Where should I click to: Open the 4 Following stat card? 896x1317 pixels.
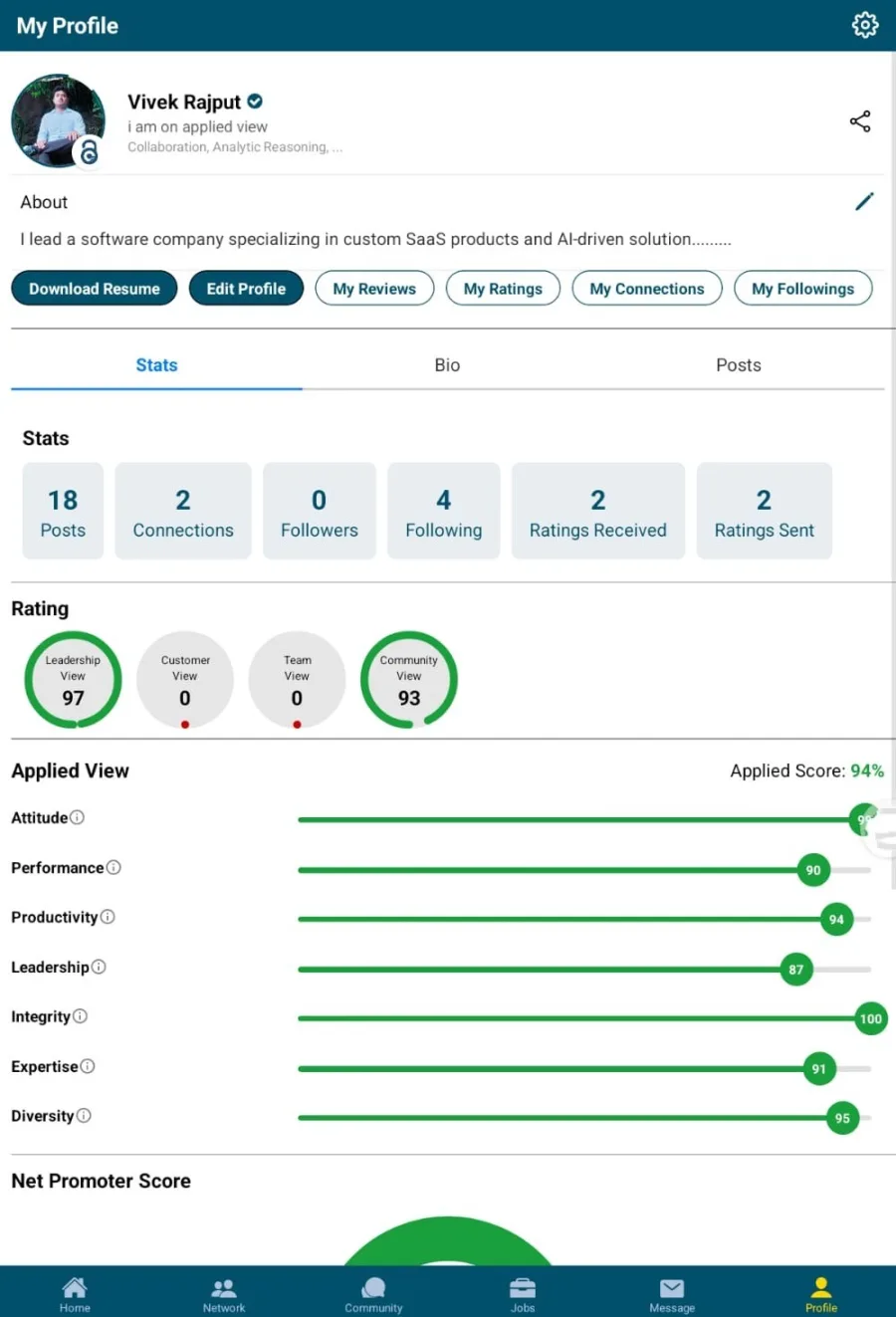pyautogui.click(x=444, y=511)
